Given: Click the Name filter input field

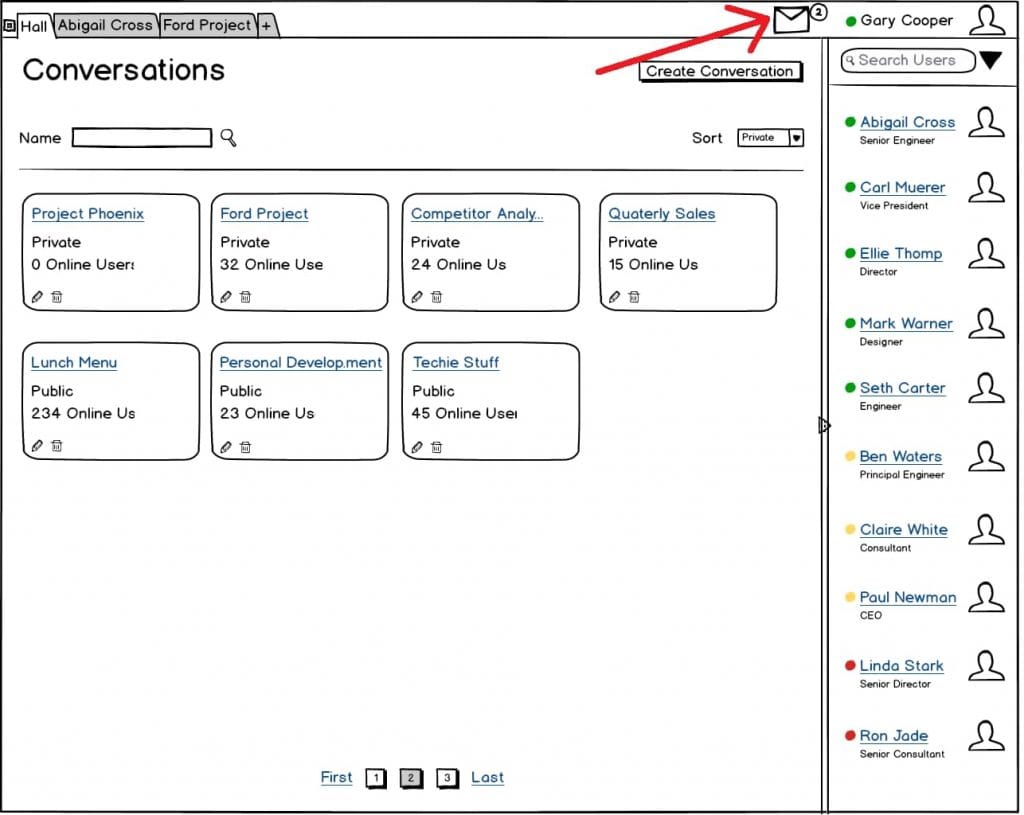Looking at the screenshot, I should click(x=142, y=138).
